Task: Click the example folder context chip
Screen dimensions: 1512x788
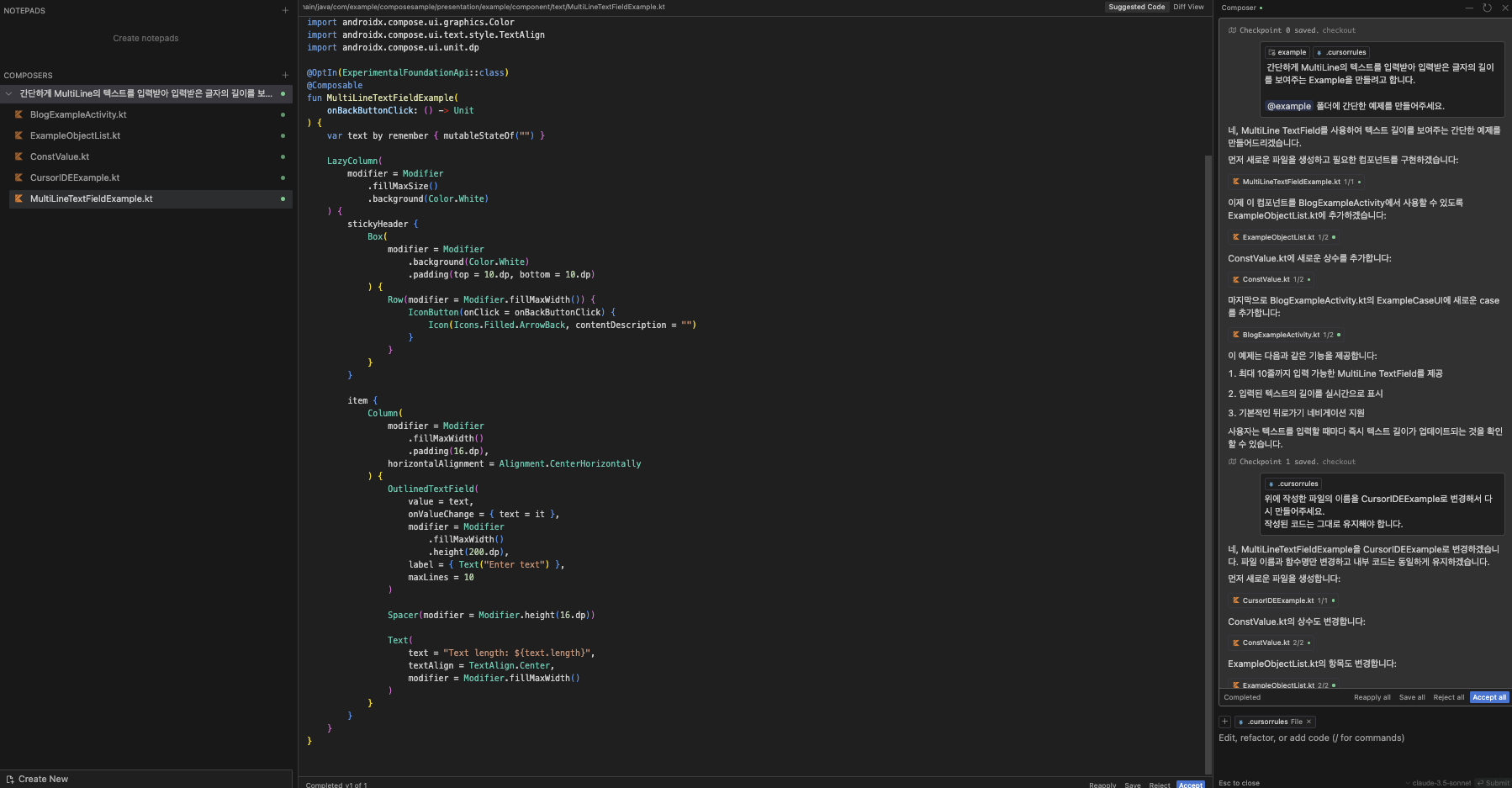Action: tap(1287, 52)
